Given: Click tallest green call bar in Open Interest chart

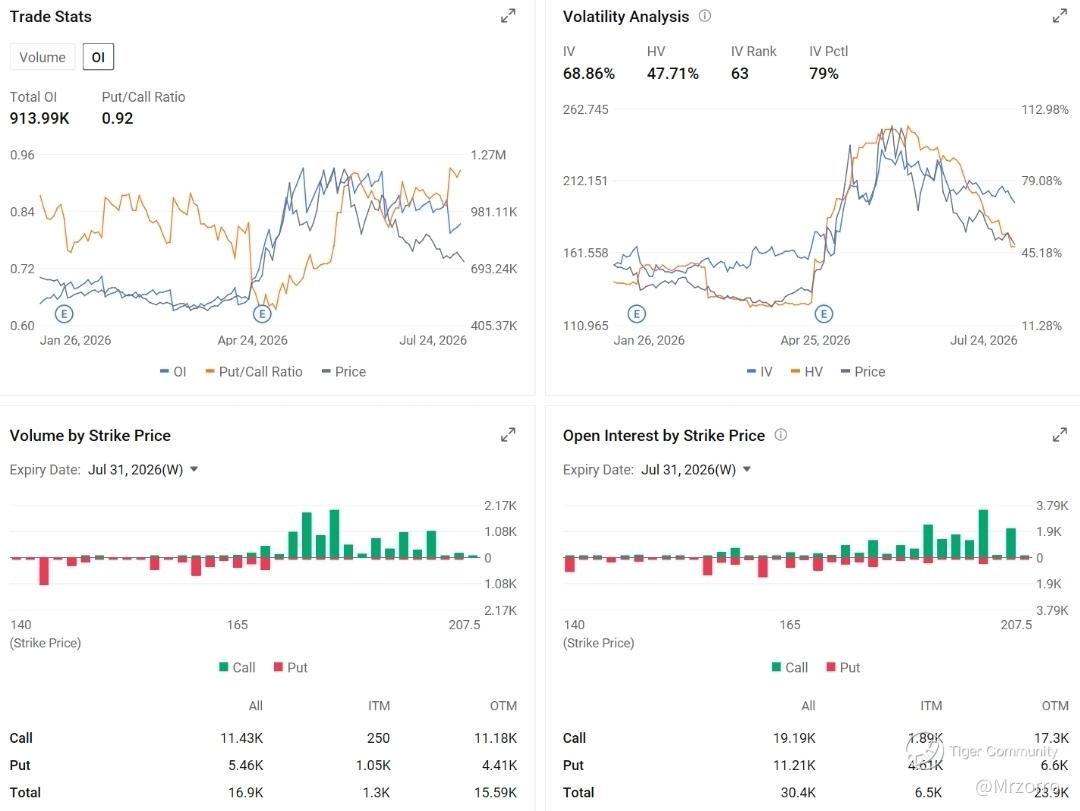Looking at the screenshot, I should point(984,533).
